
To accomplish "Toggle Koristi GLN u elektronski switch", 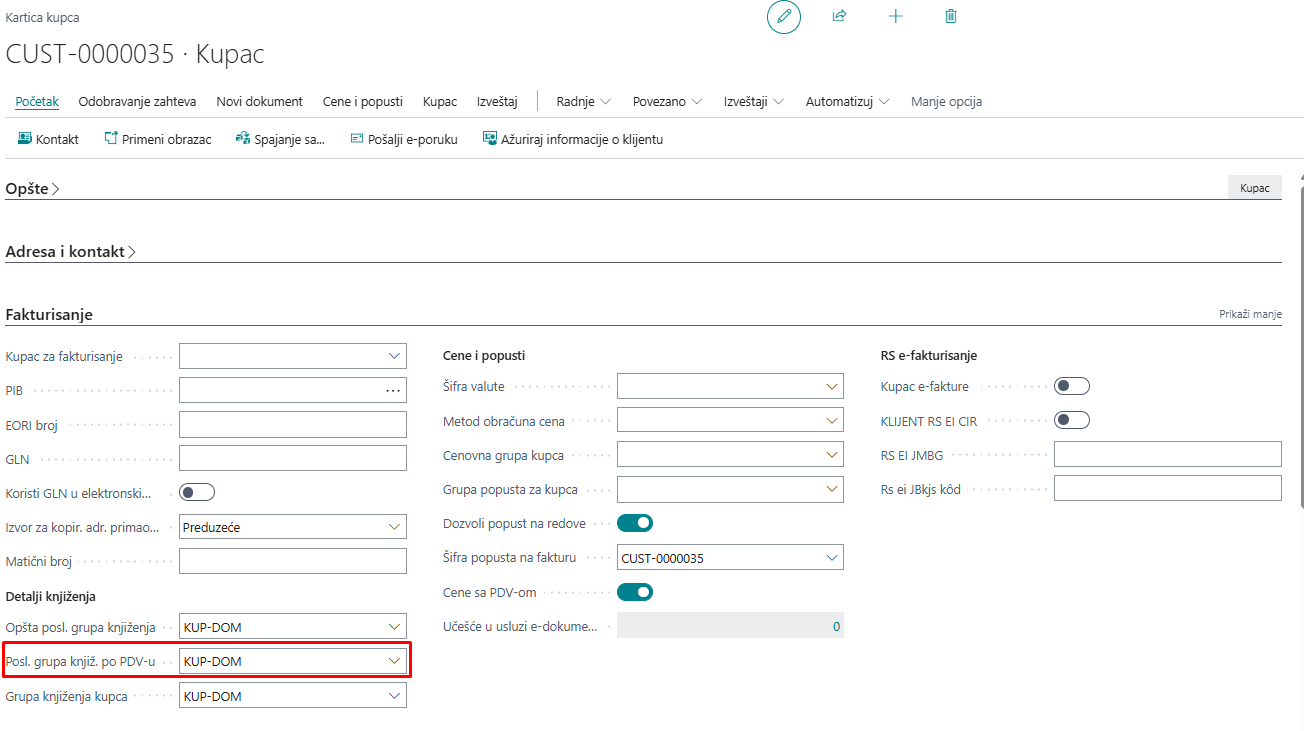I will [x=197, y=492].
